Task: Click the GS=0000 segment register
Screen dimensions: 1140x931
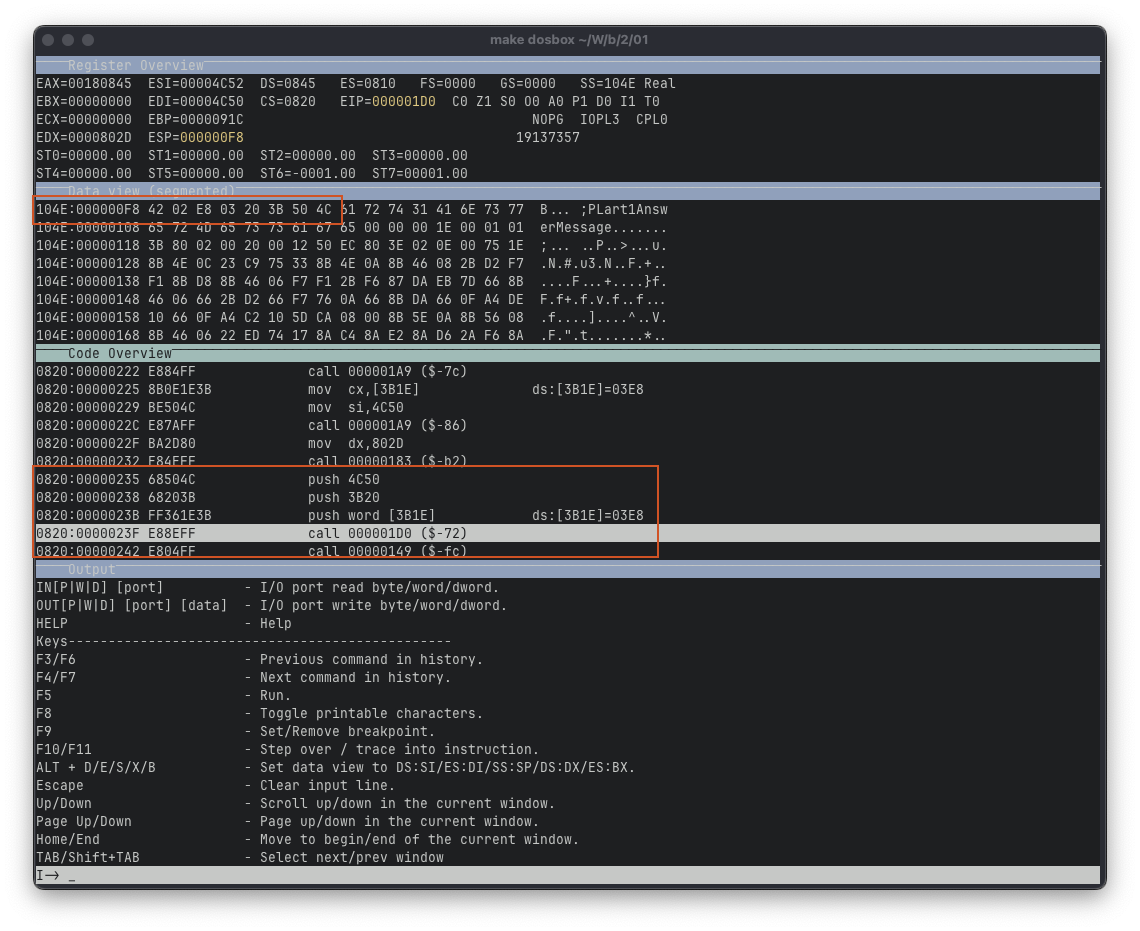Action: click(x=528, y=84)
